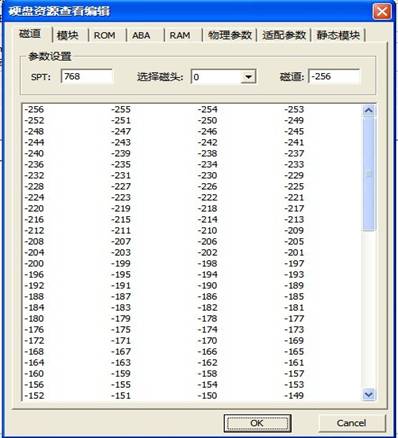Screen dimensions: 398x438
Task: Select track -178 in the list
Action: click(x=207, y=318)
